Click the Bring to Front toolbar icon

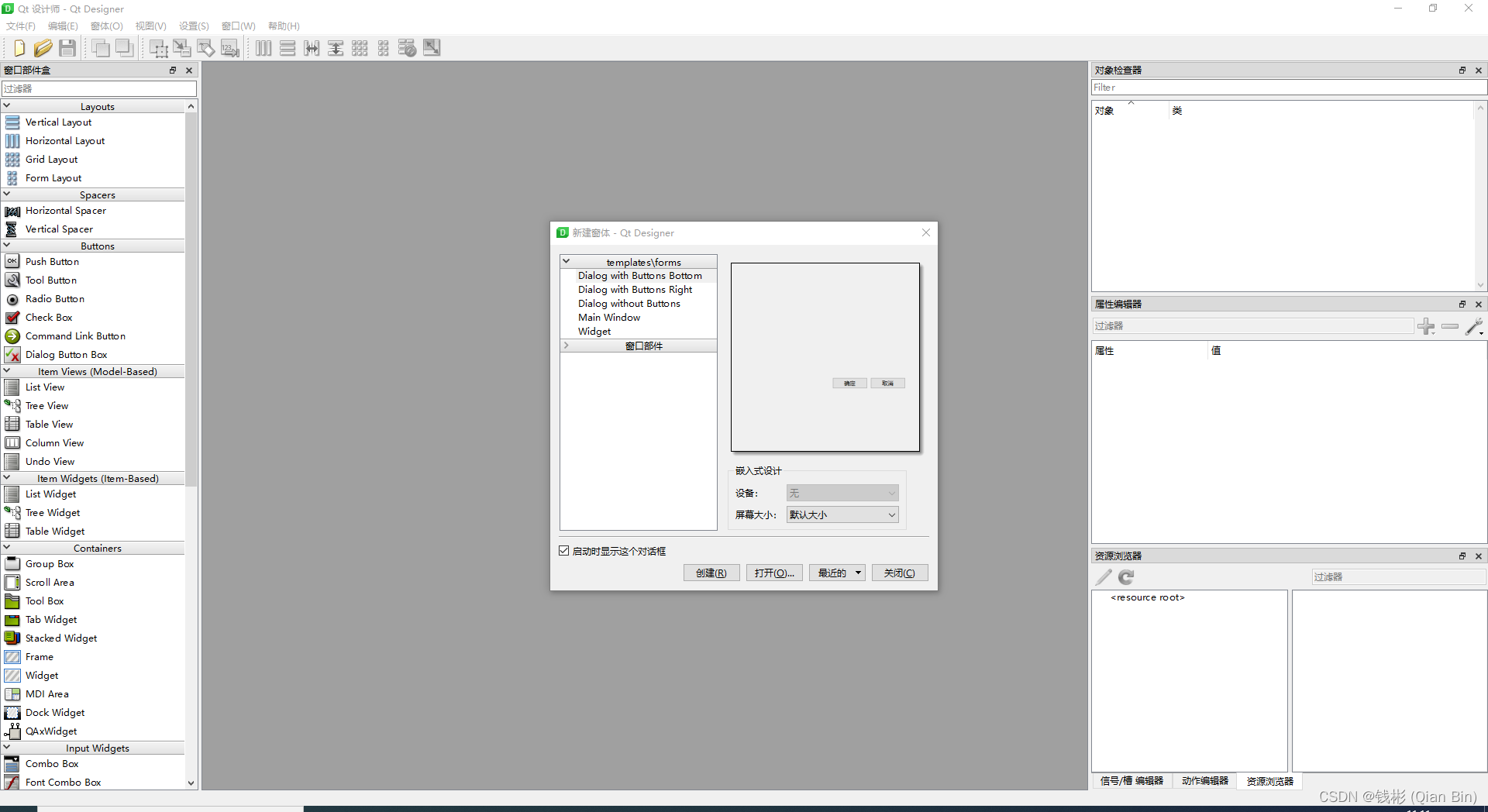tap(124, 48)
